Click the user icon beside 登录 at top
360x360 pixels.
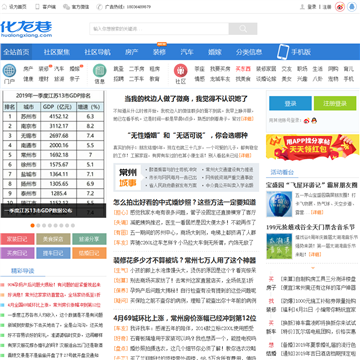point(302,7)
